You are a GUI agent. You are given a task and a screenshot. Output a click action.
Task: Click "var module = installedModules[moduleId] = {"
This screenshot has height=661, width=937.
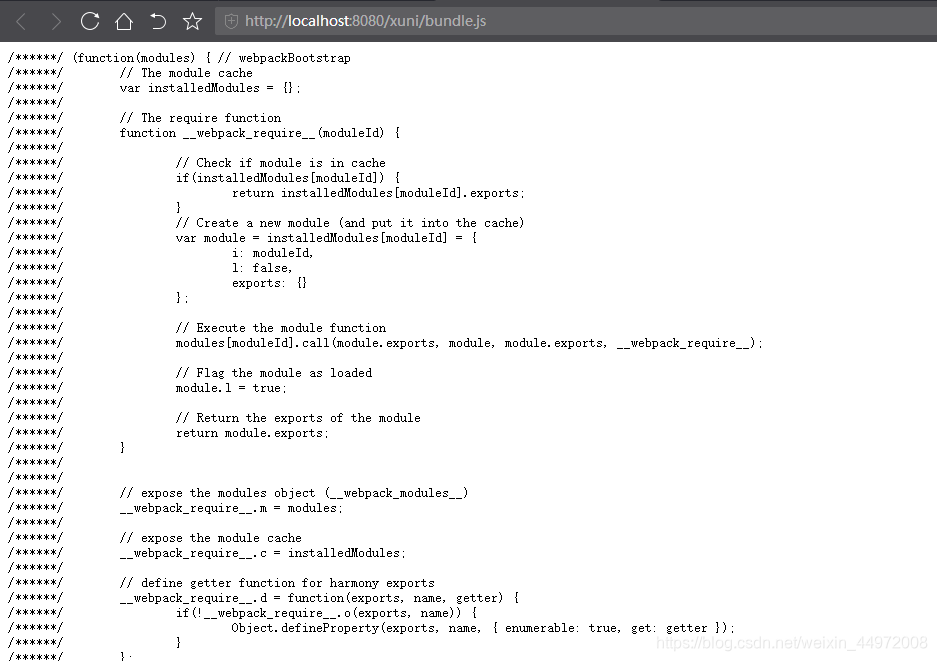point(326,238)
